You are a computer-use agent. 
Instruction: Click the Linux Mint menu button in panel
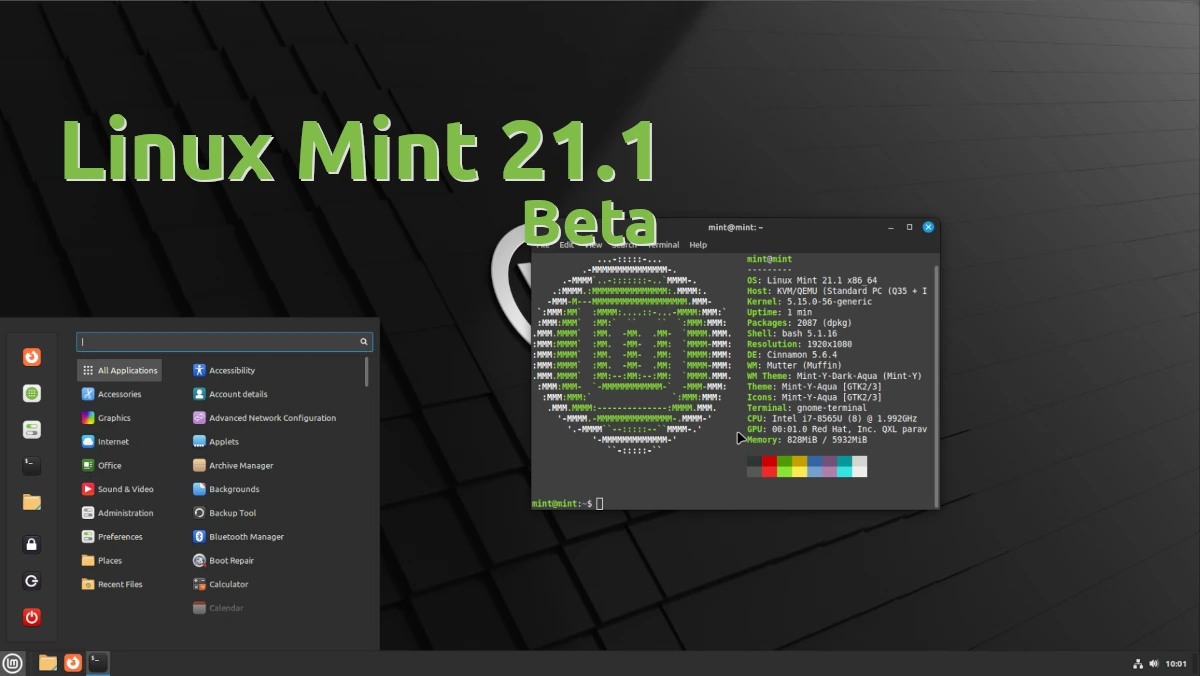12,662
